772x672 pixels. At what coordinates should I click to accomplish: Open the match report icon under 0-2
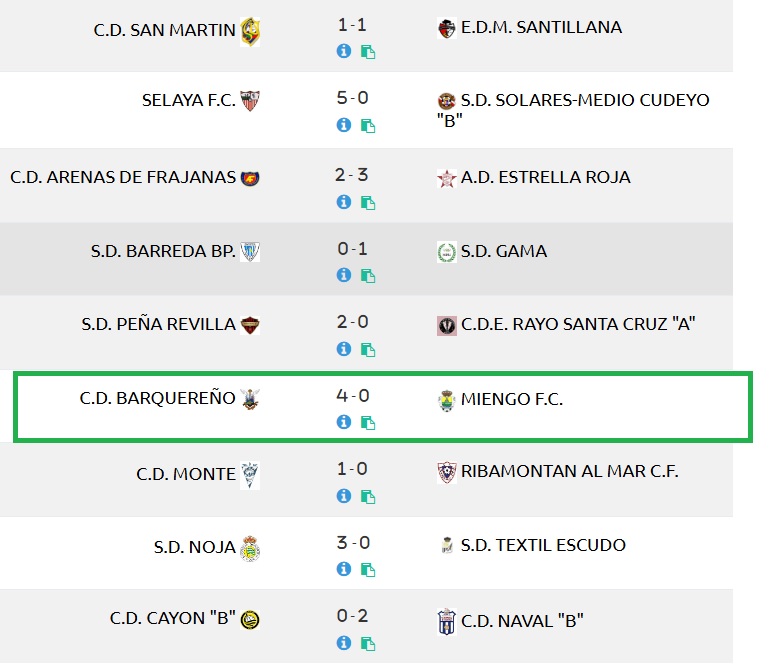[x=367, y=644]
